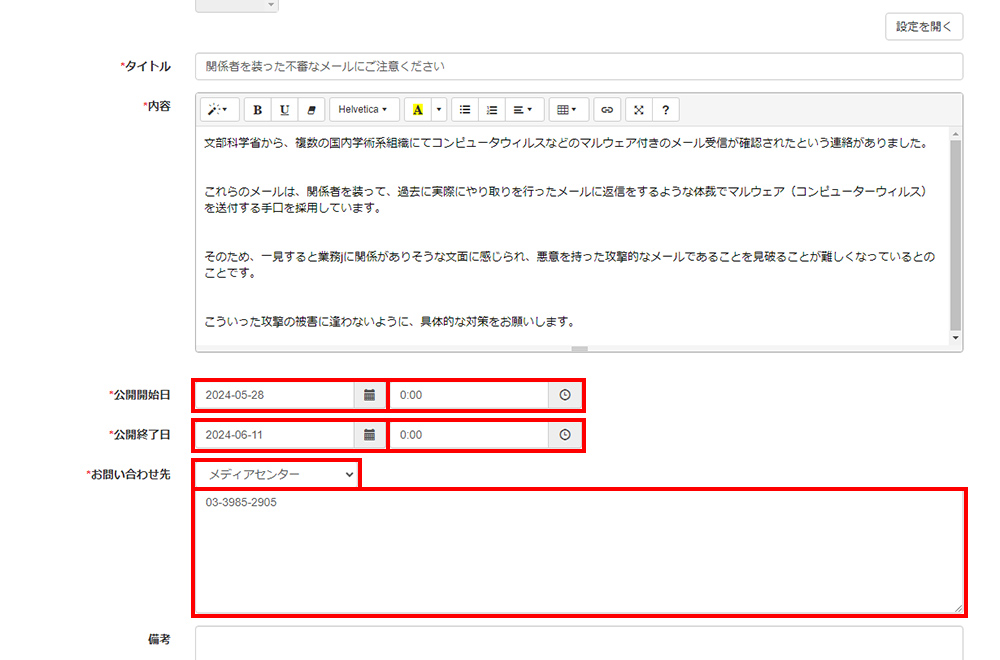Expand the メディアセンター contact dropdown
The width and height of the screenshot is (1000, 660).
[276, 474]
